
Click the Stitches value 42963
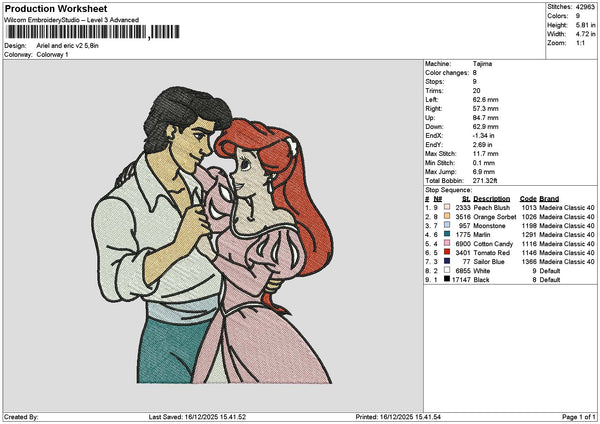[585, 7]
